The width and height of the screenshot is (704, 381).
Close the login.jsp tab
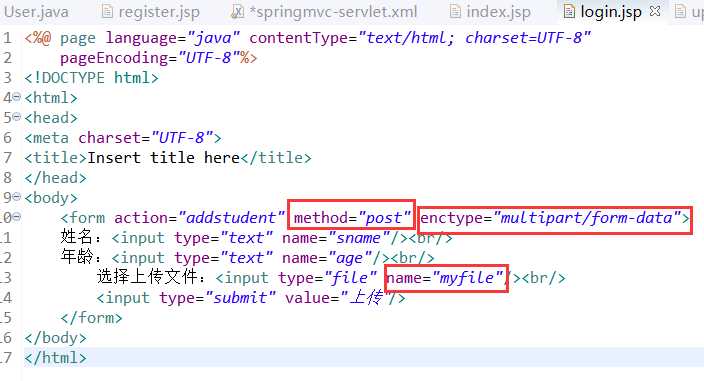[x=655, y=11]
